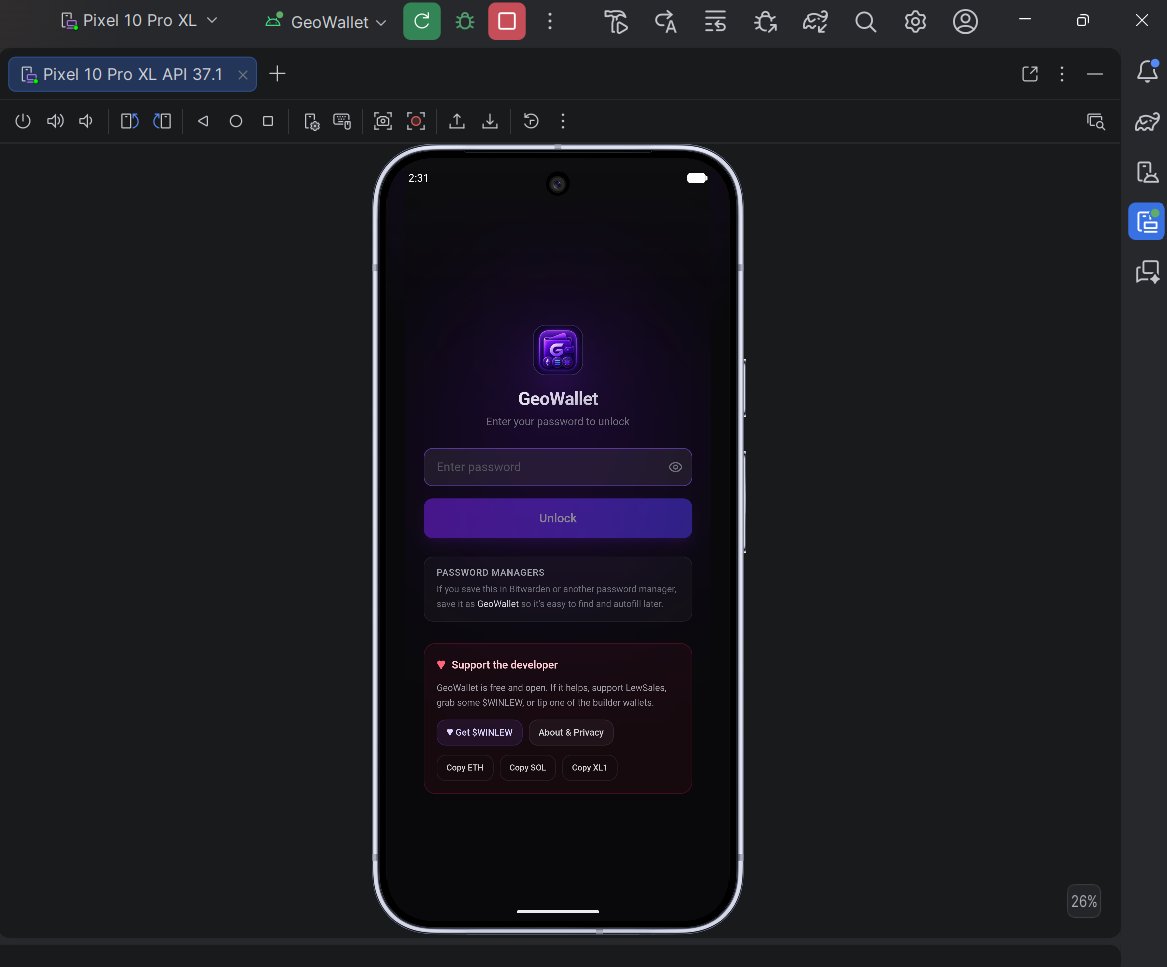The width and height of the screenshot is (1167, 967).
Task: Open the Device Manager side panel
Action: [x=1147, y=172]
